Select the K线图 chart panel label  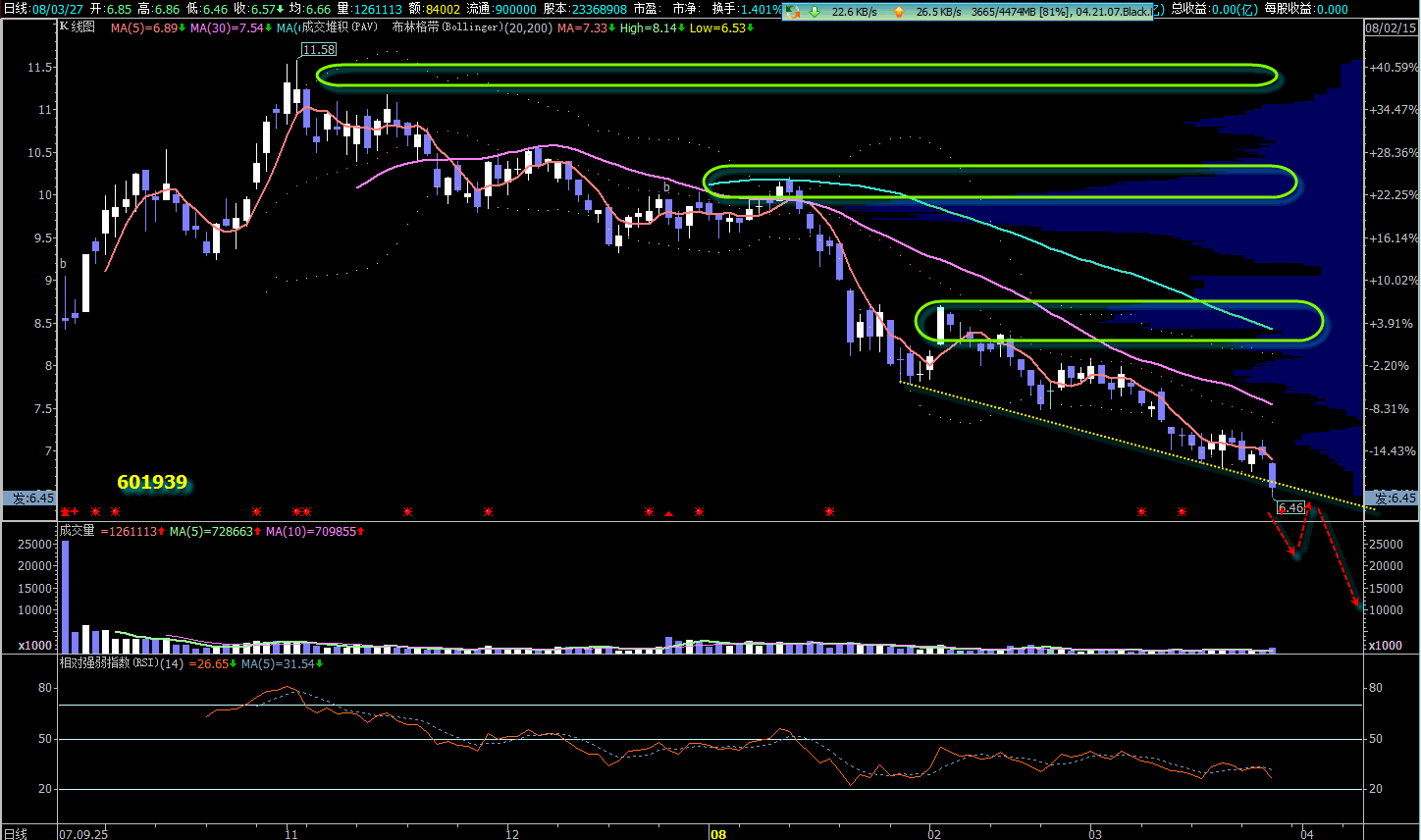(78, 27)
